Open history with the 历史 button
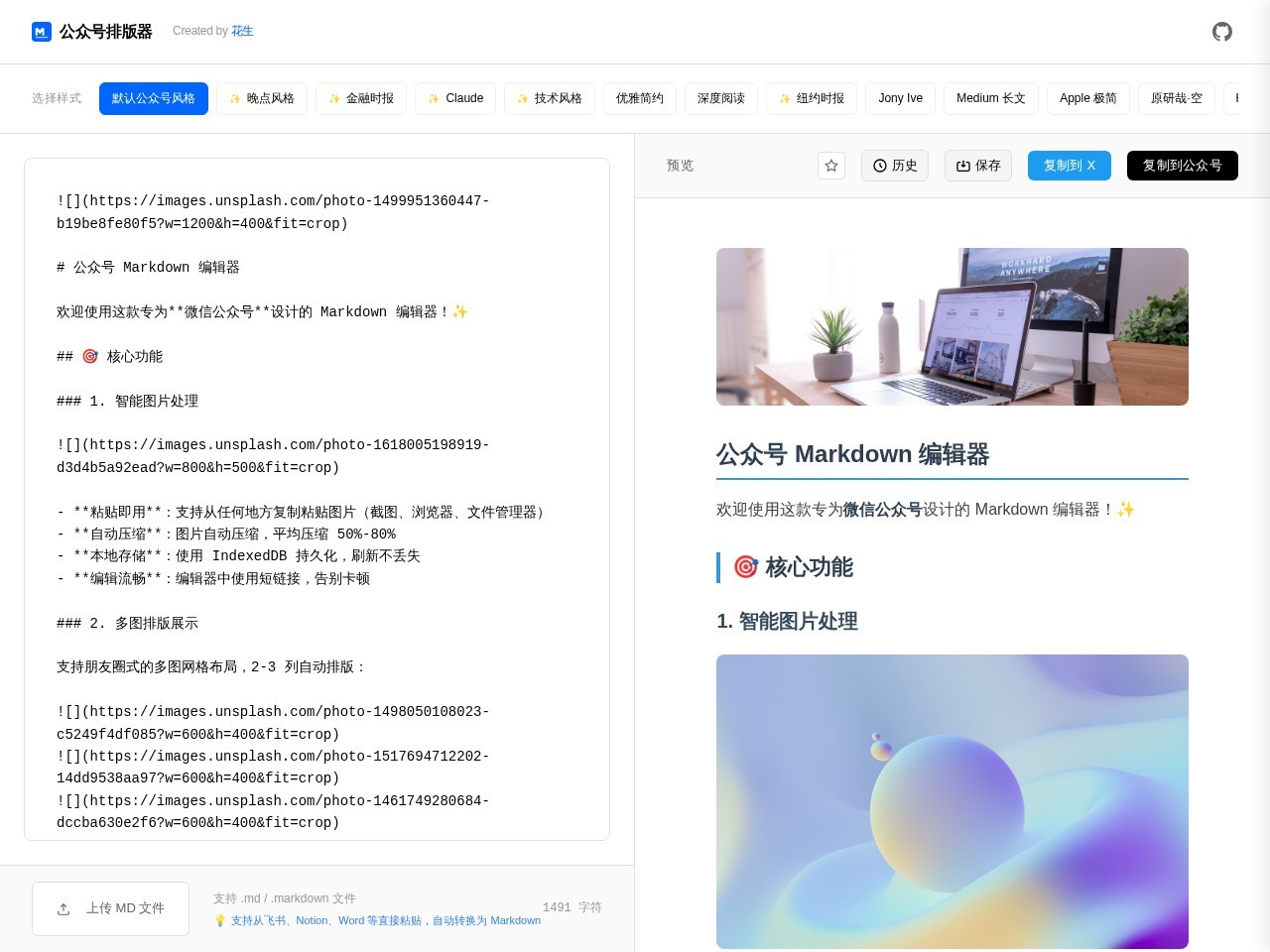1270x952 pixels. tap(895, 166)
